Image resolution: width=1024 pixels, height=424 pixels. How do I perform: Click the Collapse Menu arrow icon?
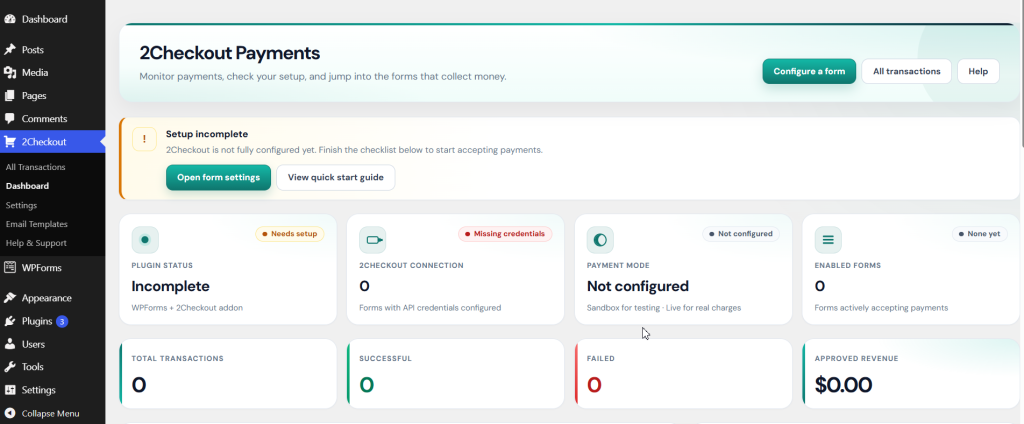click(10, 414)
